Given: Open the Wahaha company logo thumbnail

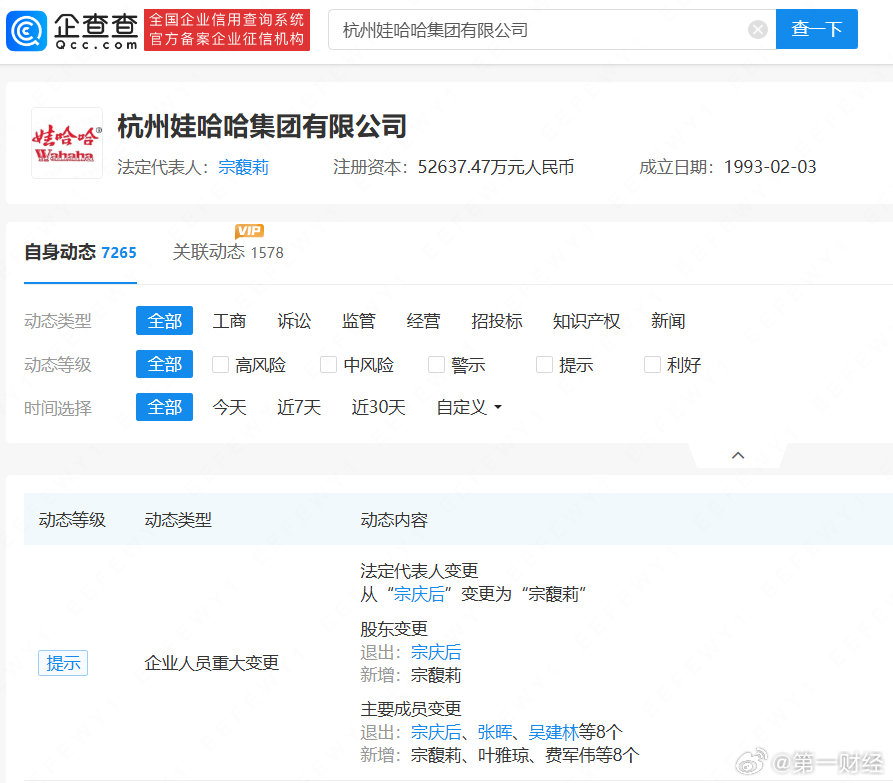Looking at the screenshot, I should pos(67,143).
